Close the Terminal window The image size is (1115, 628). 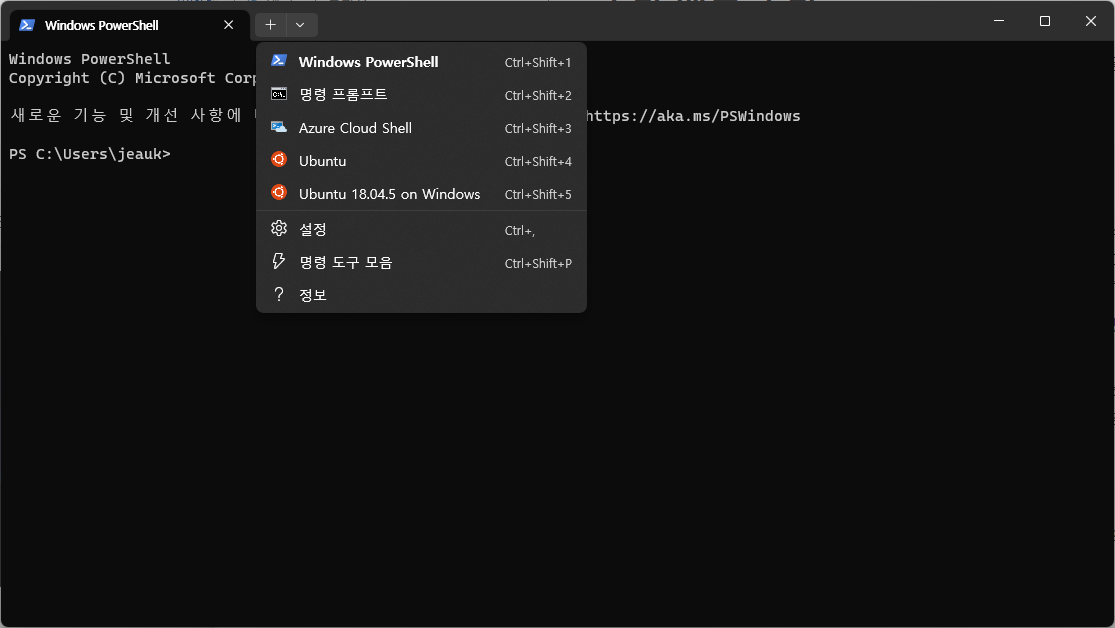[x=1091, y=21]
